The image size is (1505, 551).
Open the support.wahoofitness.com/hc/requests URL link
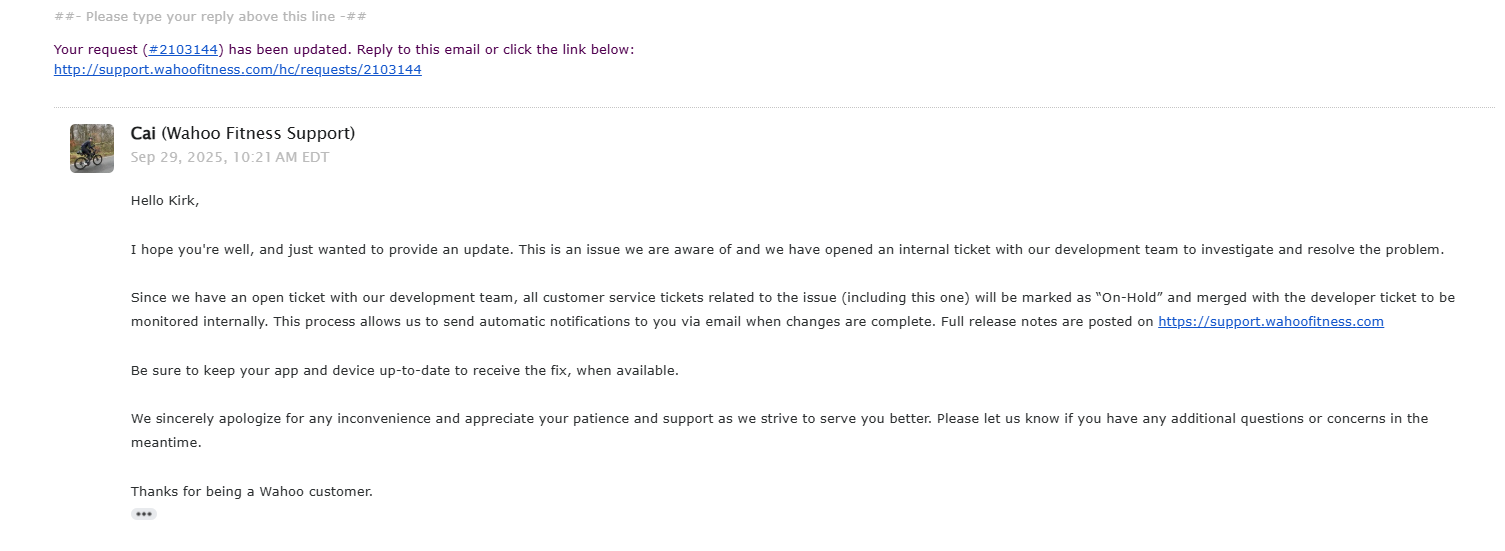237,70
